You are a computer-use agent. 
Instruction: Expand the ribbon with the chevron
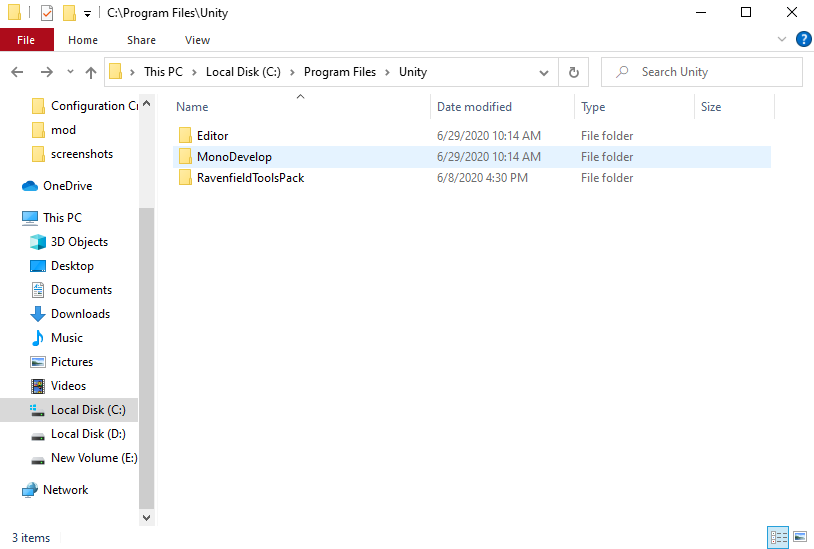click(x=782, y=39)
